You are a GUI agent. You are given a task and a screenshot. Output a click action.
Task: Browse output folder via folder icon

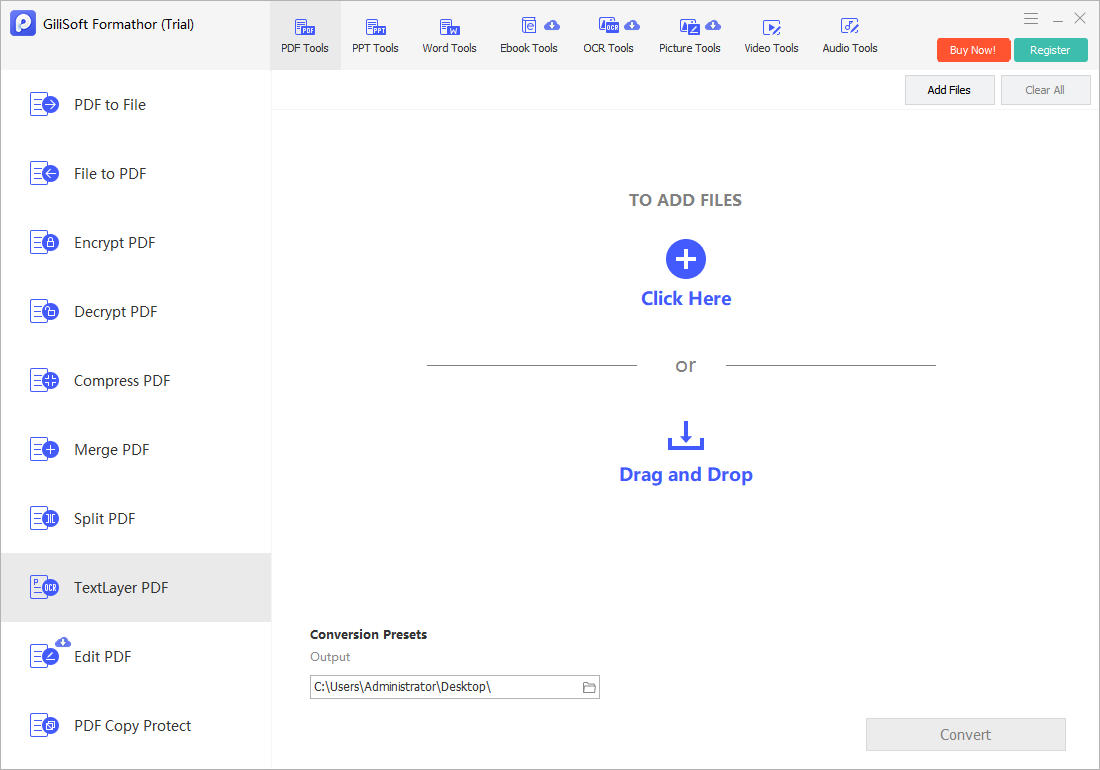[x=589, y=687]
